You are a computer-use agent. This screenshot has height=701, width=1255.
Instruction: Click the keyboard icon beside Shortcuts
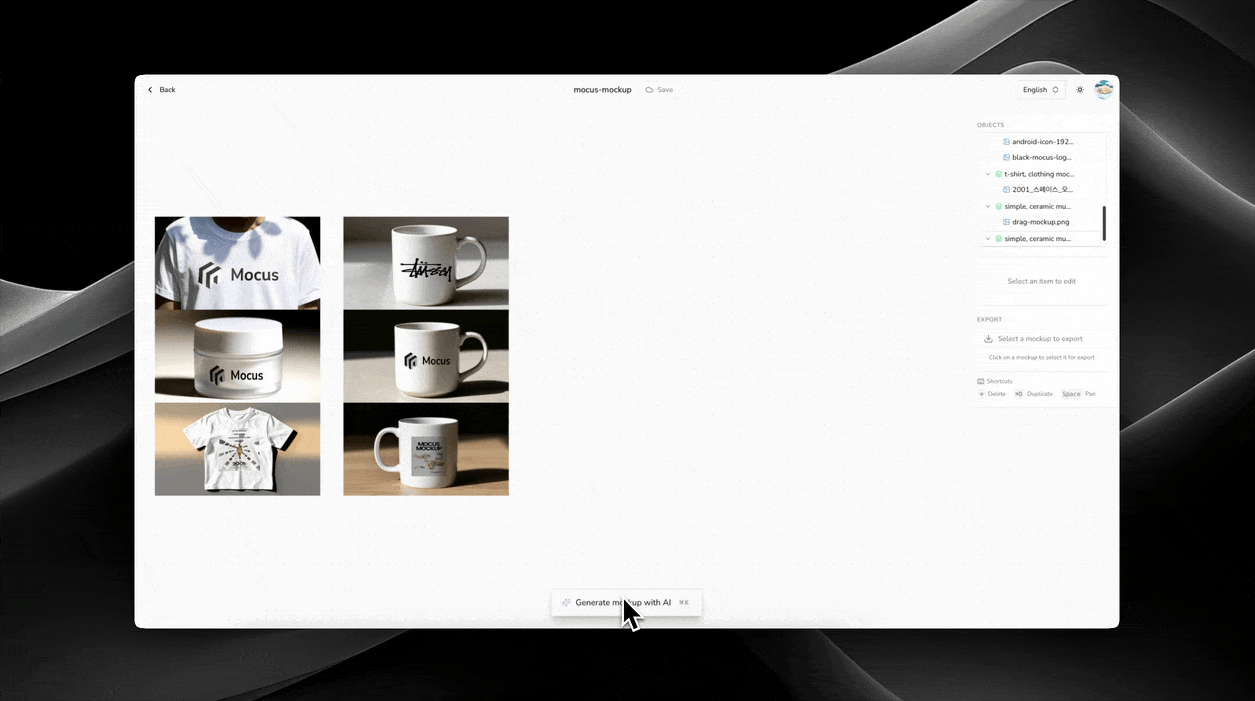click(979, 381)
